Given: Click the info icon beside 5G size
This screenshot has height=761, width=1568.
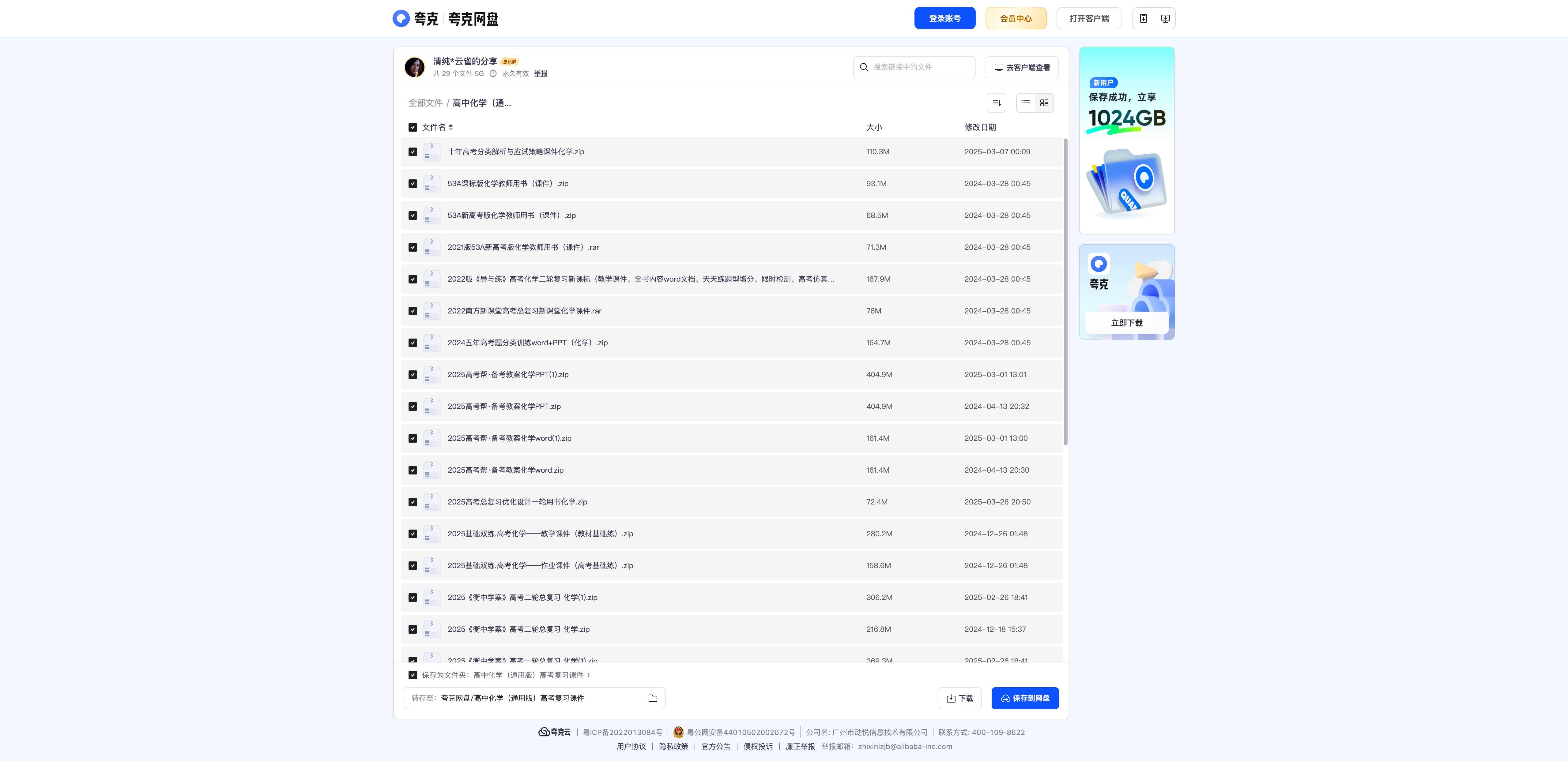Looking at the screenshot, I should click(493, 73).
